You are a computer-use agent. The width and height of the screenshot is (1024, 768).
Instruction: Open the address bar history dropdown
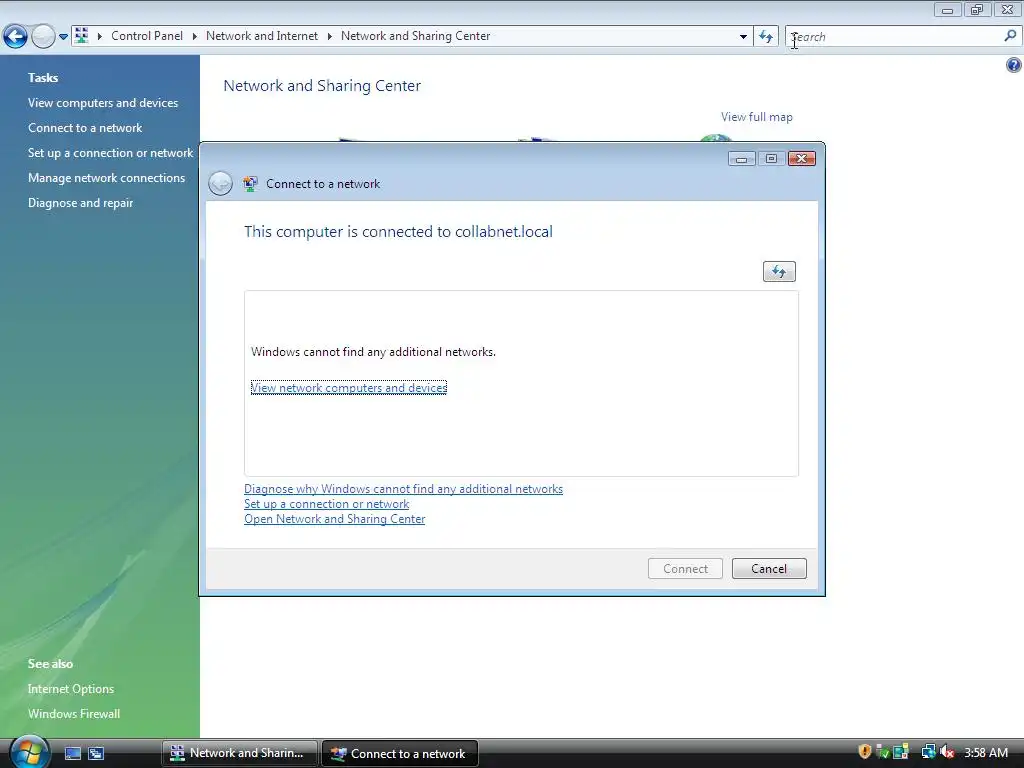pyautogui.click(x=743, y=37)
